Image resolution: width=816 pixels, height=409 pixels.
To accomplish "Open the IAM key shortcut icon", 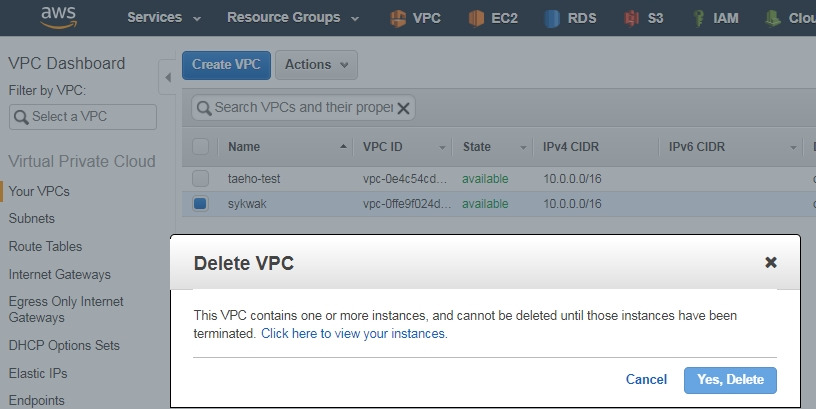I will pos(699,18).
